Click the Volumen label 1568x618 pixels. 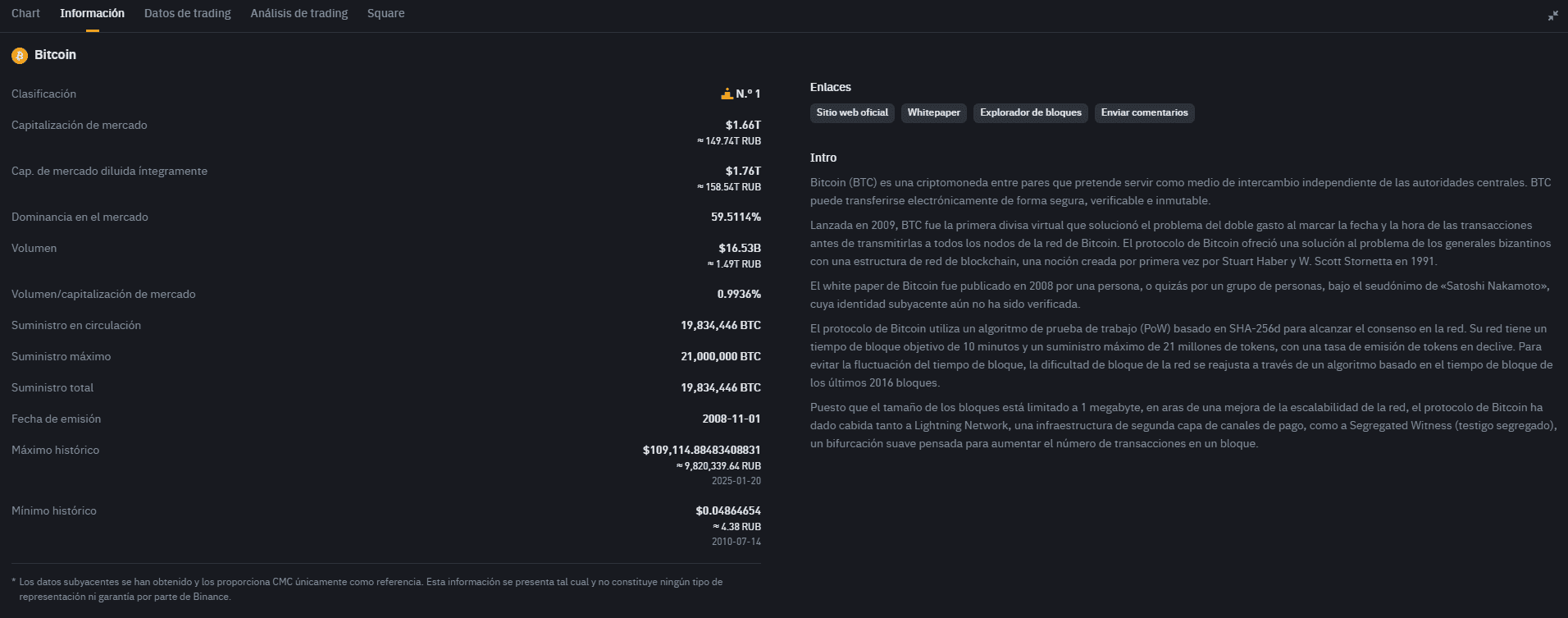[34, 248]
